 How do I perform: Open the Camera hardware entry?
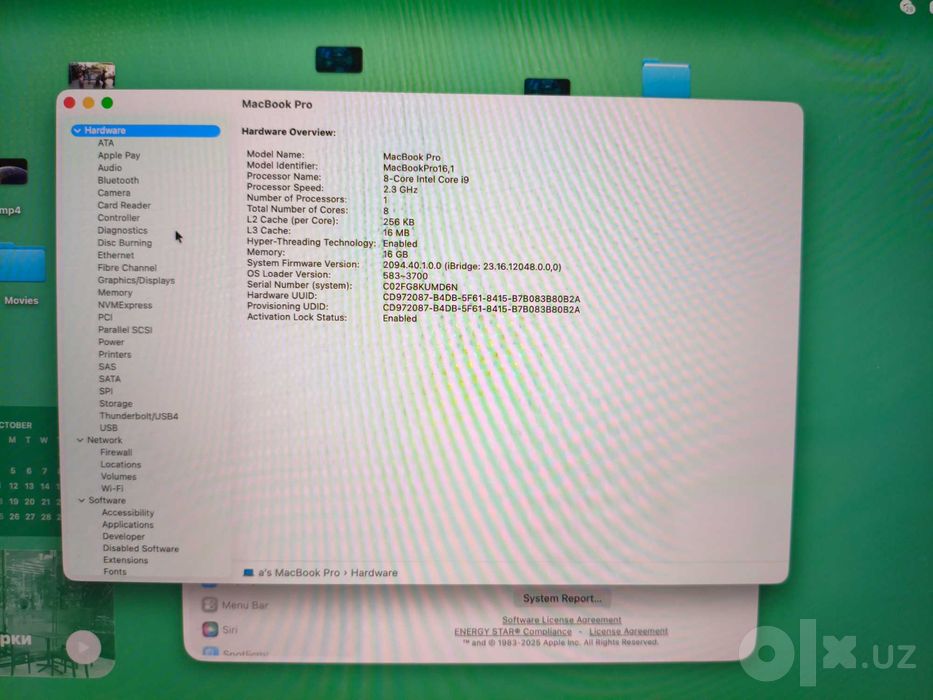pos(114,193)
